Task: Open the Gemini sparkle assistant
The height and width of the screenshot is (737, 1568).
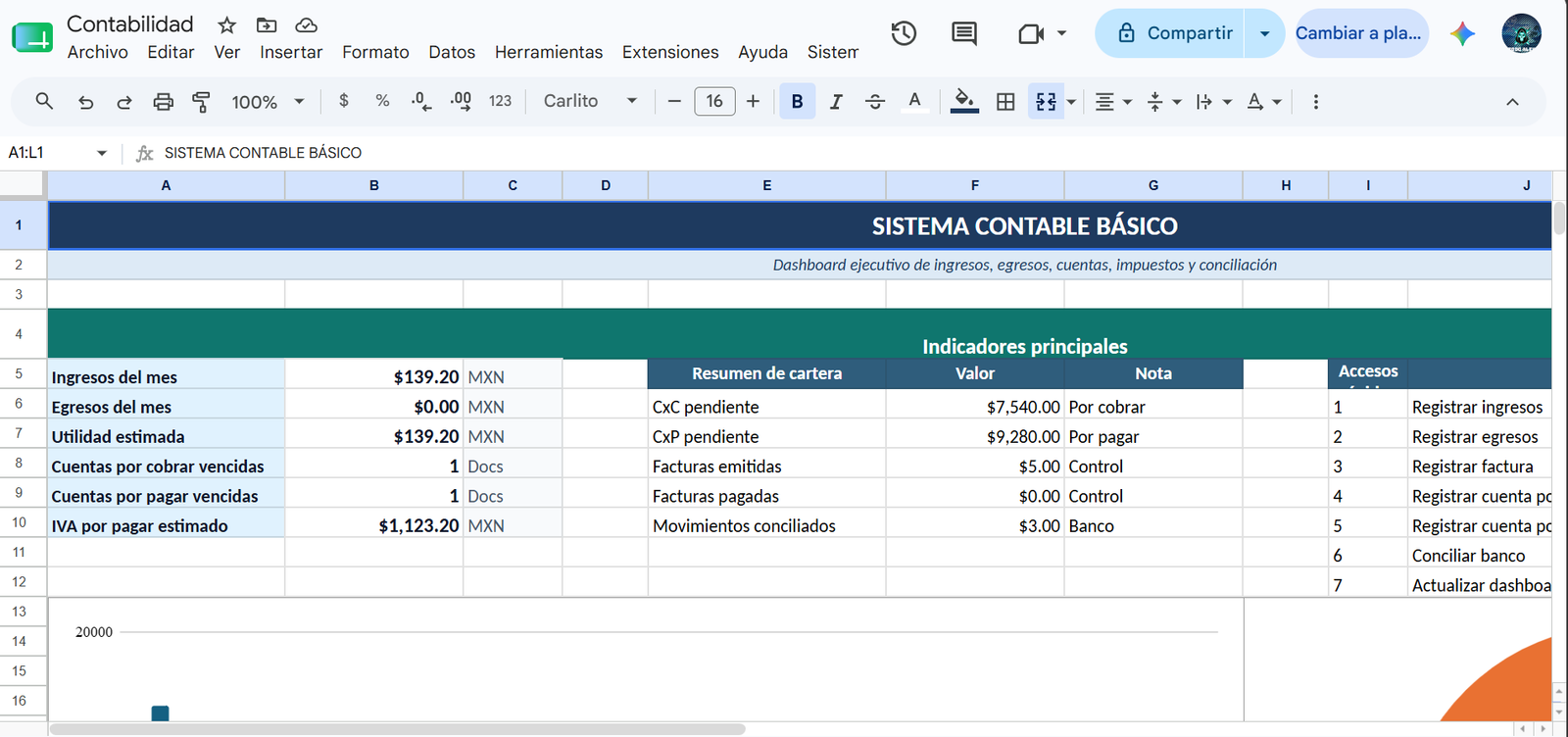Action: point(1462,33)
